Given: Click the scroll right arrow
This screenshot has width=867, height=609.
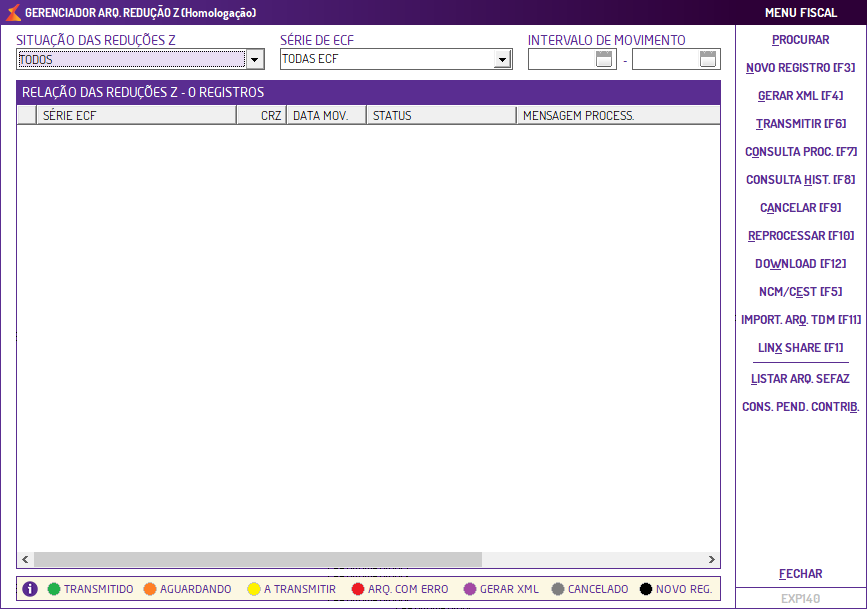Looking at the screenshot, I should (712, 559).
